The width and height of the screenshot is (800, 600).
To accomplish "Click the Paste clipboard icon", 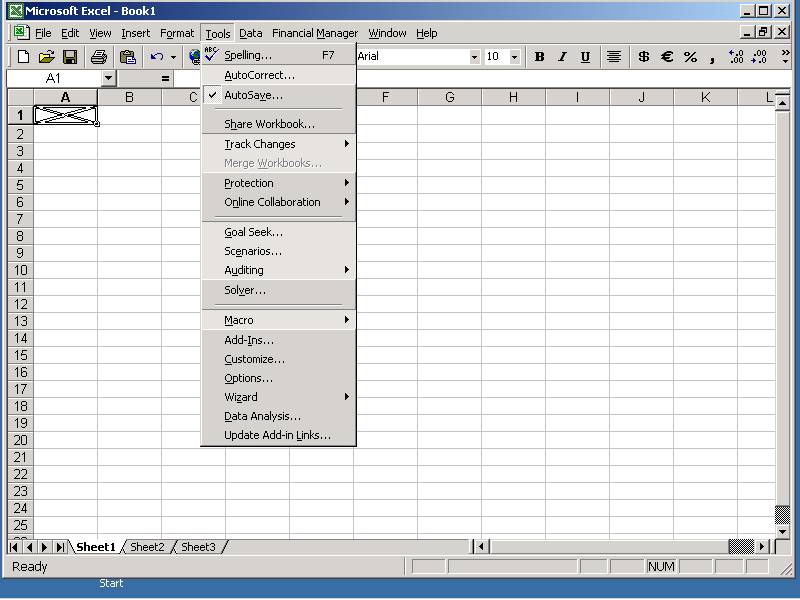I will [x=127, y=57].
